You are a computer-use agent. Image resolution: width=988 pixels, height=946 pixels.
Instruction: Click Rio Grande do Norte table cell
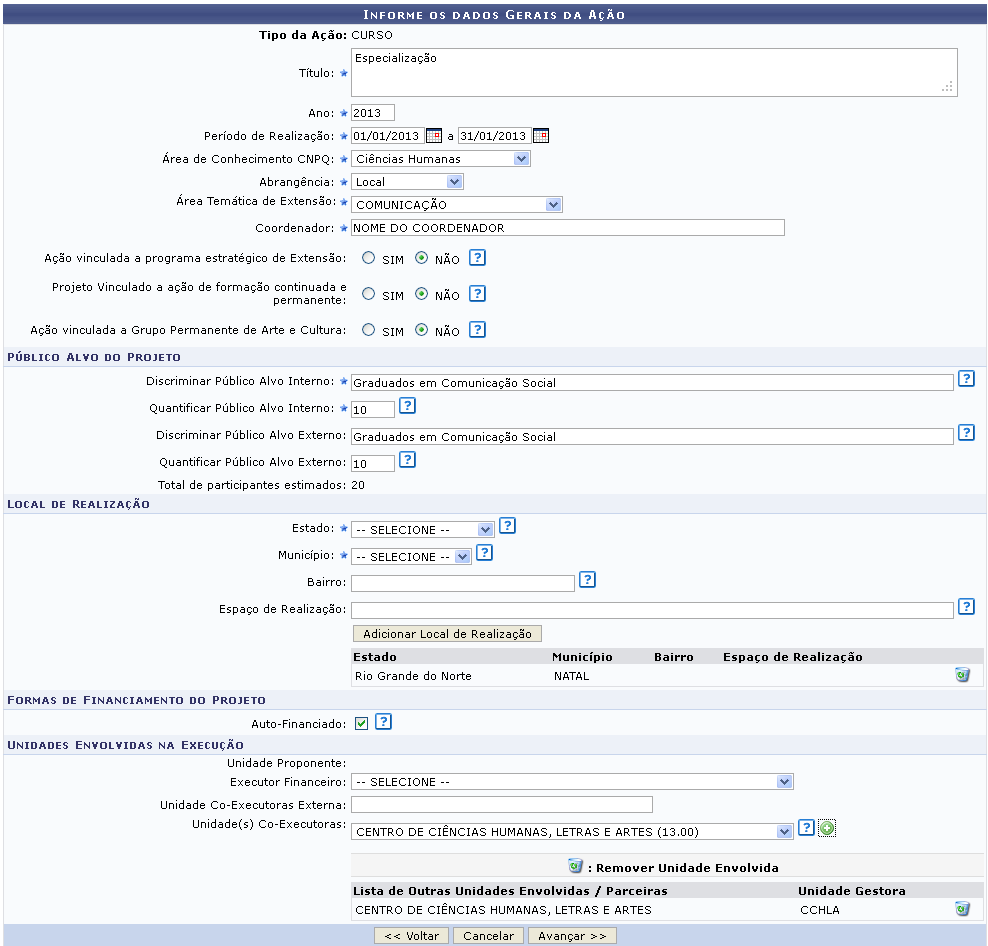pos(413,676)
